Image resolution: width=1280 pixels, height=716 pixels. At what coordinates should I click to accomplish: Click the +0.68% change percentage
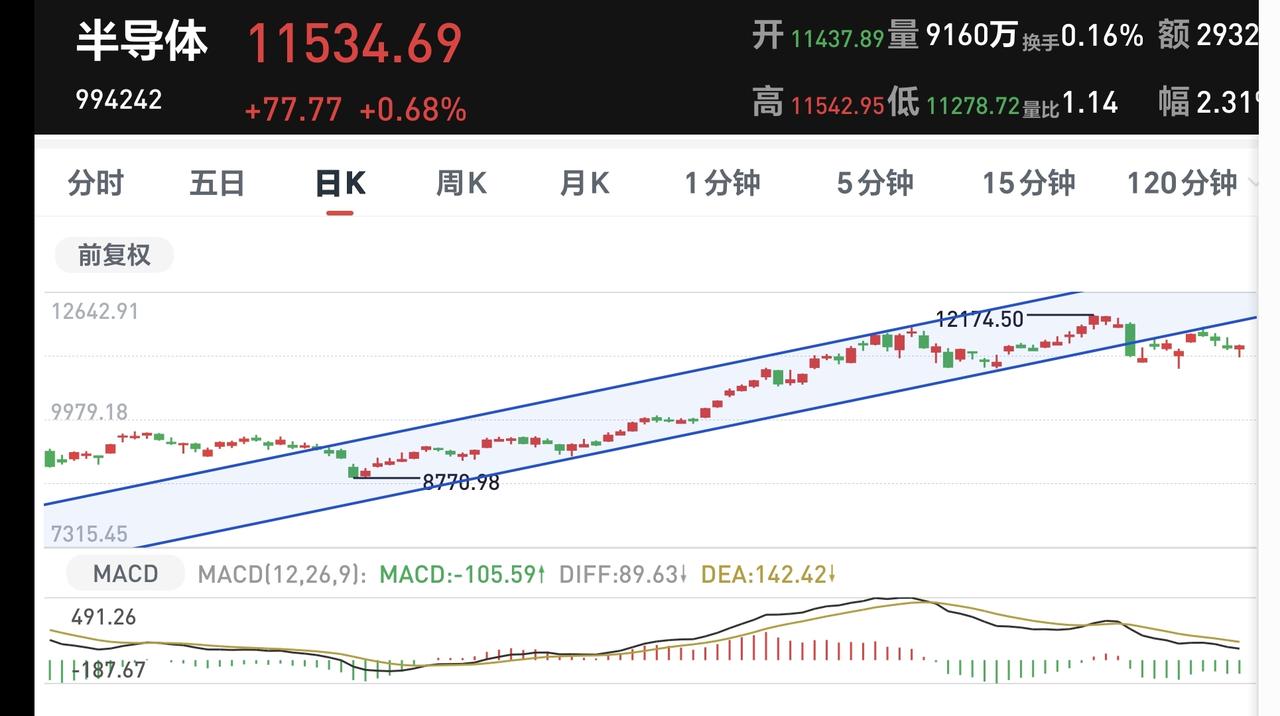(413, 110)
